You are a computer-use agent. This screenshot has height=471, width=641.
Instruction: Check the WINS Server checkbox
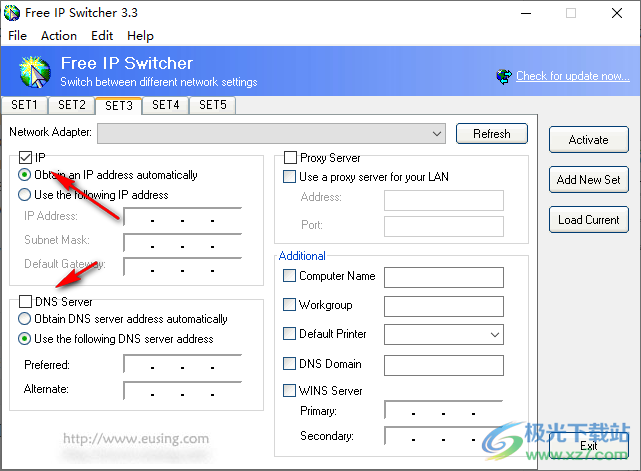point(289,390)
